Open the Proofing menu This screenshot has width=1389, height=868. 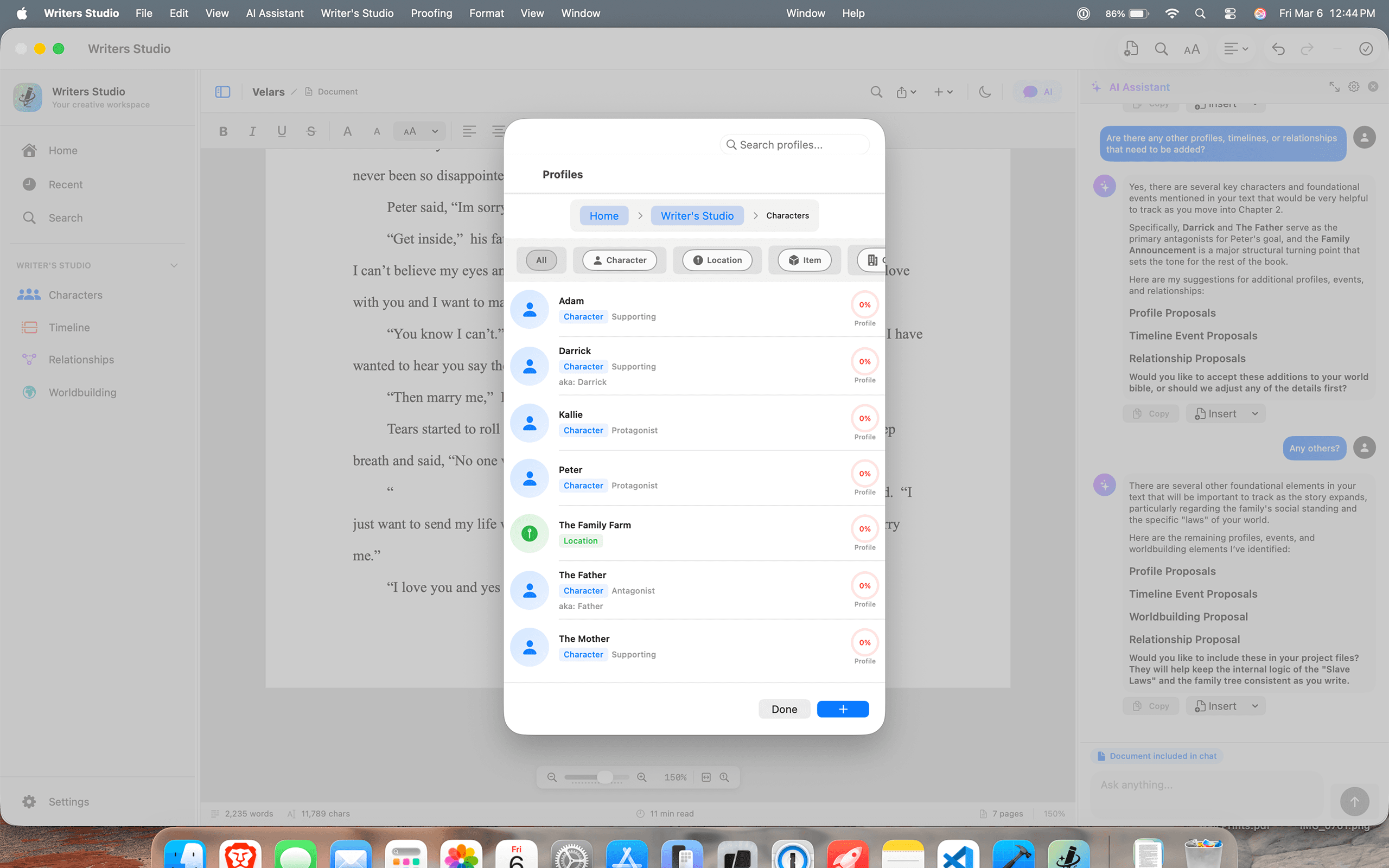[431, 13]
